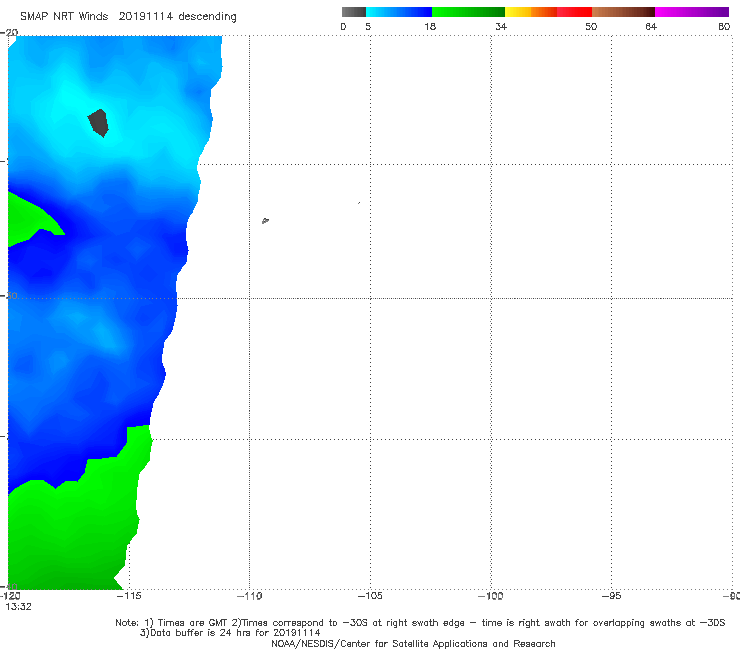The width and height of the screenshot is (740, 650).
Task: Click the brown 50-64 color bar segment
Action: tap(623, 12)
